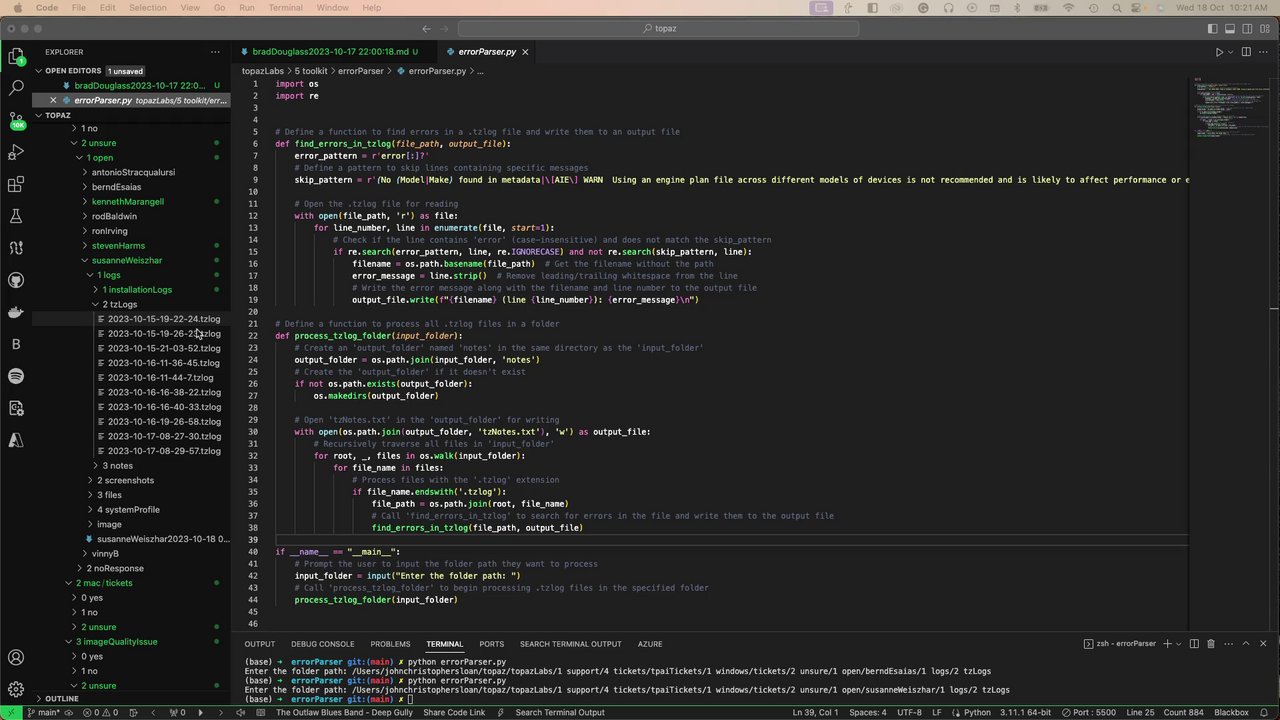Open the Azure A icon in activity bar
Screen dimensions: 1280x720
tap(16, 440)
